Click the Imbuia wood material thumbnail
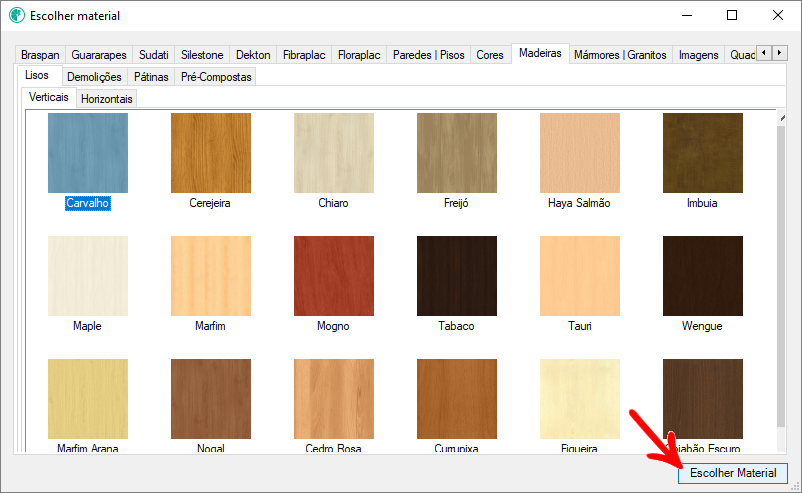The image size is (802, 493). click(x=702, y=153)
